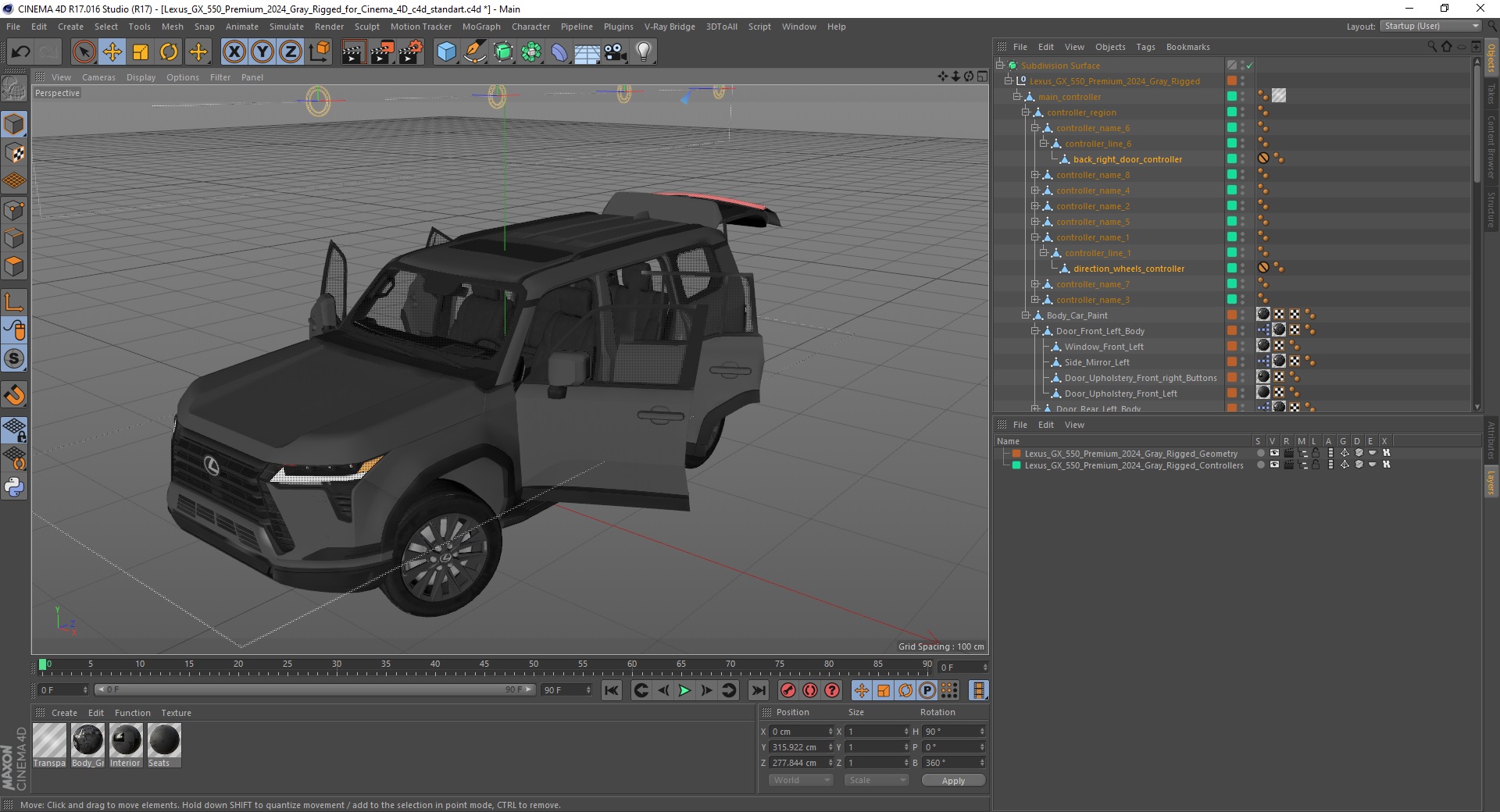Viewport: 1500px width, 812px height.
Task: Activate the Rotate tool
Action: click(169, 52)
